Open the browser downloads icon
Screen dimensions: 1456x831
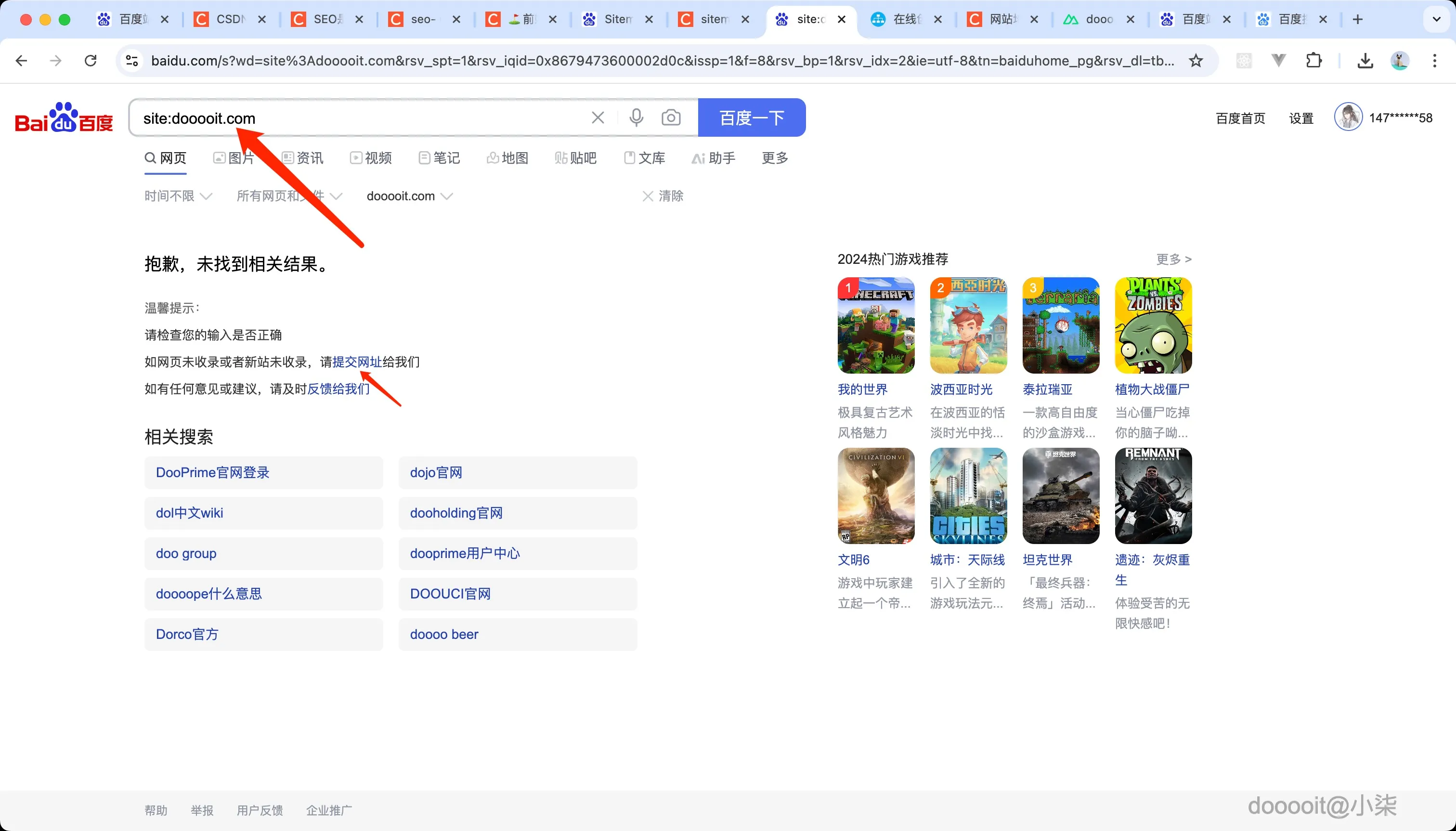coord(1365,61)
